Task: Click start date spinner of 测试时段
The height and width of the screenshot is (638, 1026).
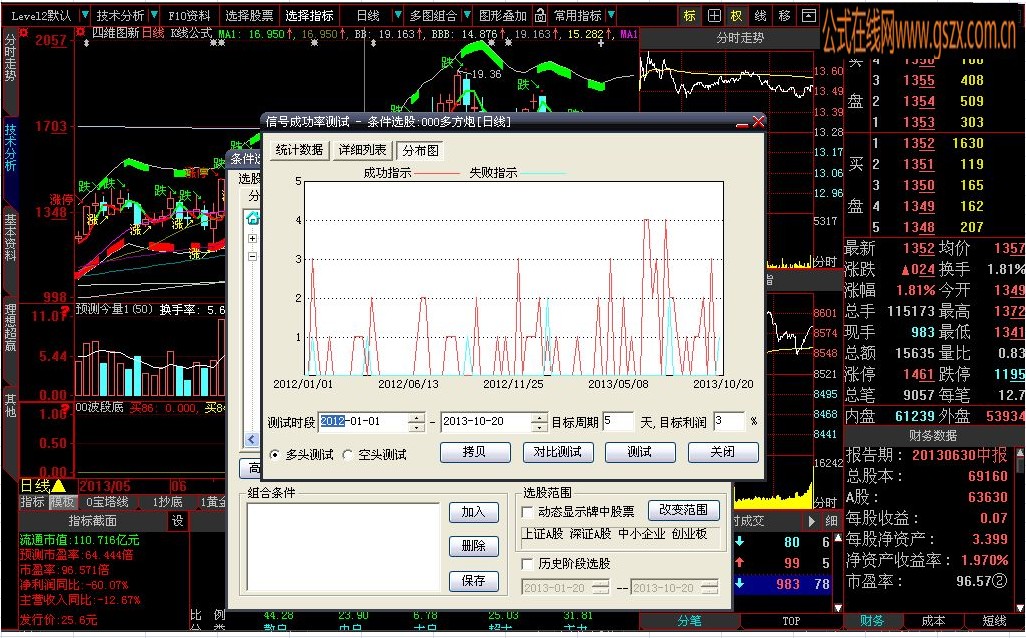Action: point(416,422)
